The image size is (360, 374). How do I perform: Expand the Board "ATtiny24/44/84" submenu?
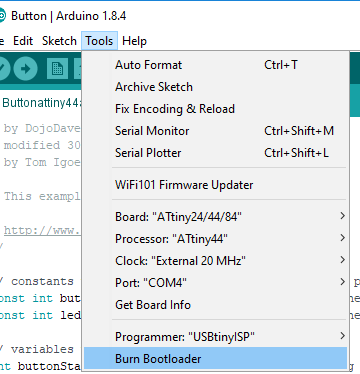coord(215,217)
